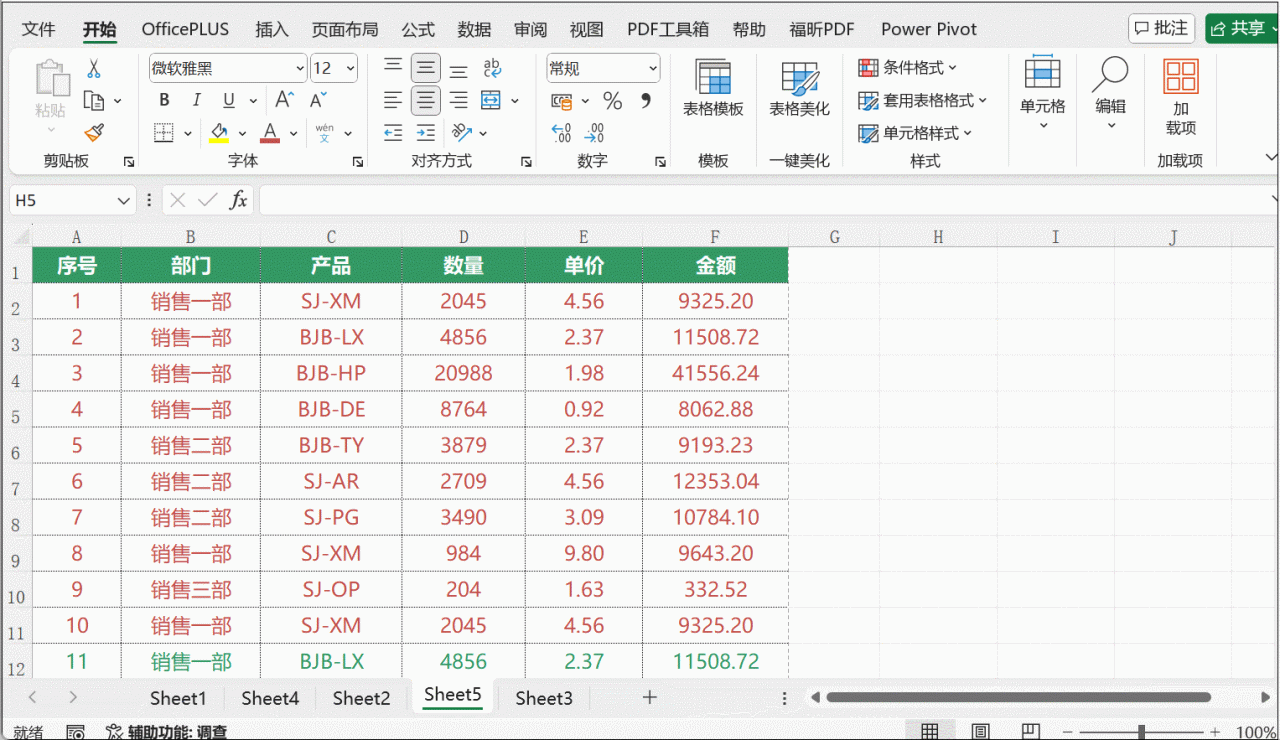Align text right
1280x740 pixels.
tap(458, 100)
